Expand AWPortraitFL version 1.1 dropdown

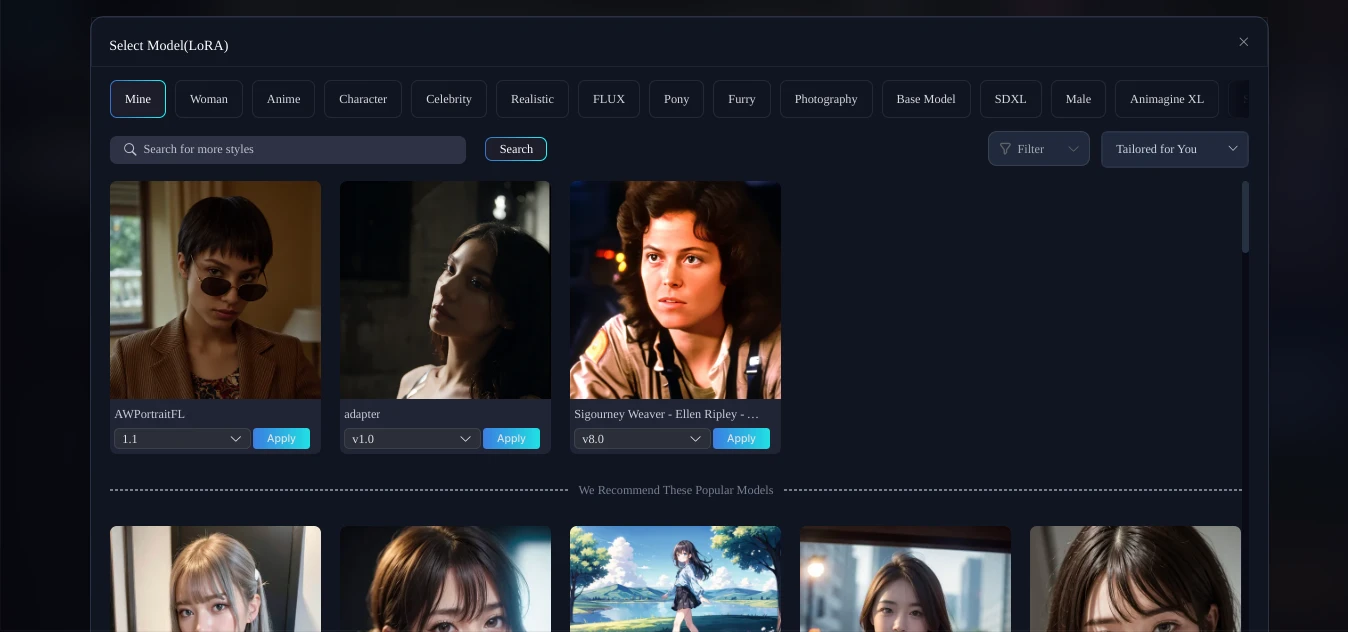click(182, 439)
